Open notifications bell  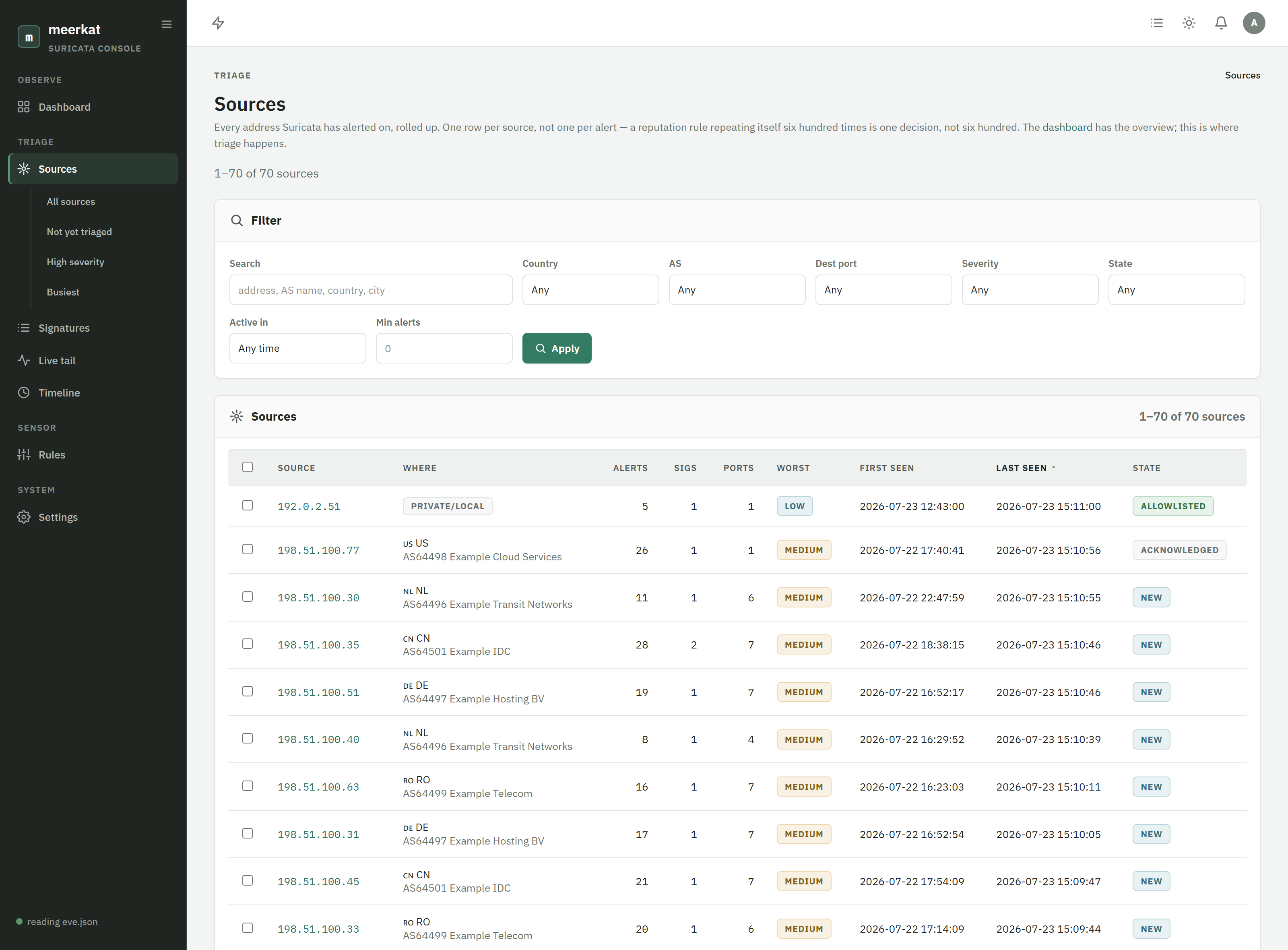[x=1221, y=23]
